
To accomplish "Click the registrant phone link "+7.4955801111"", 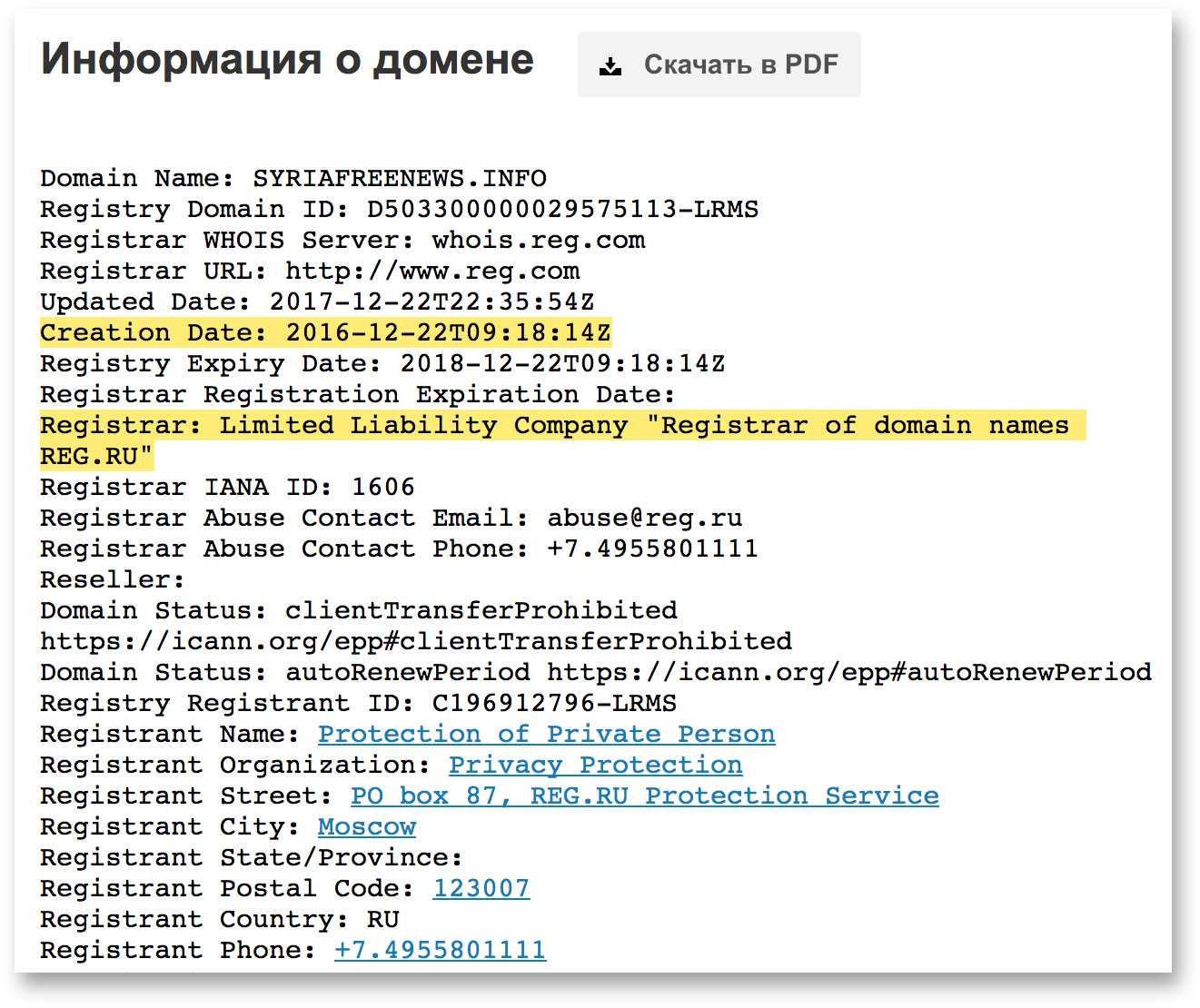I will [x=440, y=950].
